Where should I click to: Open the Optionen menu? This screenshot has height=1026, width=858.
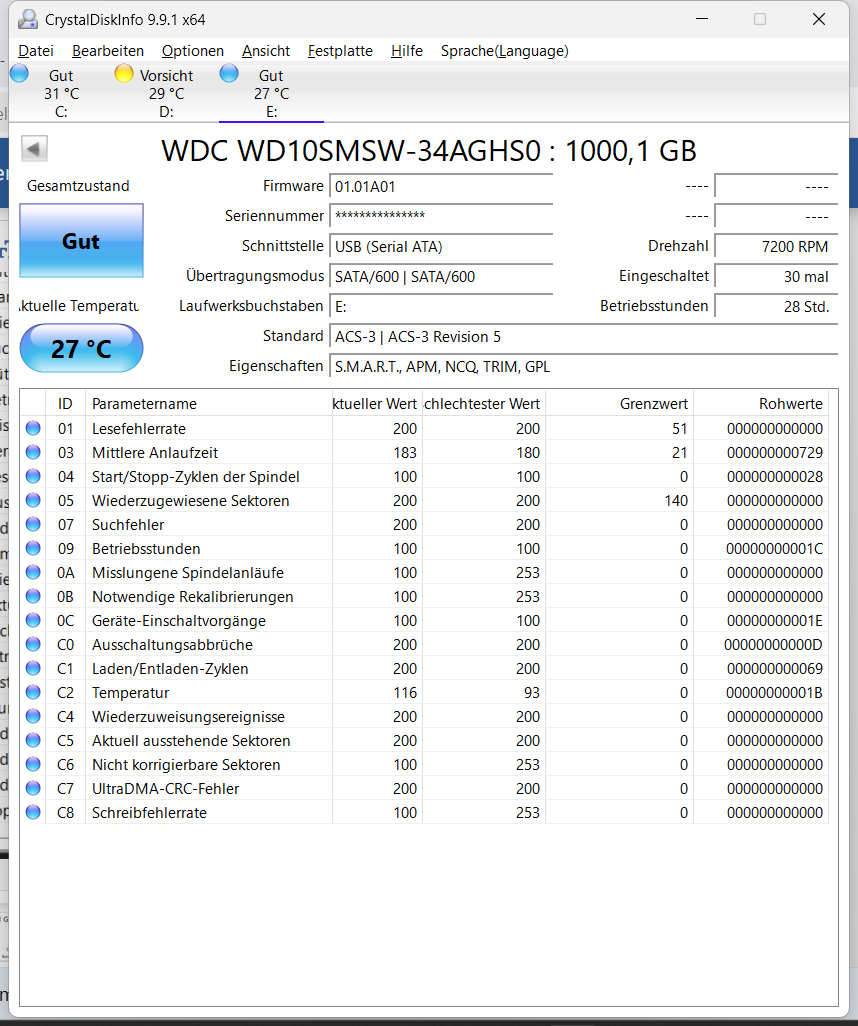click(x=193, y=51)
